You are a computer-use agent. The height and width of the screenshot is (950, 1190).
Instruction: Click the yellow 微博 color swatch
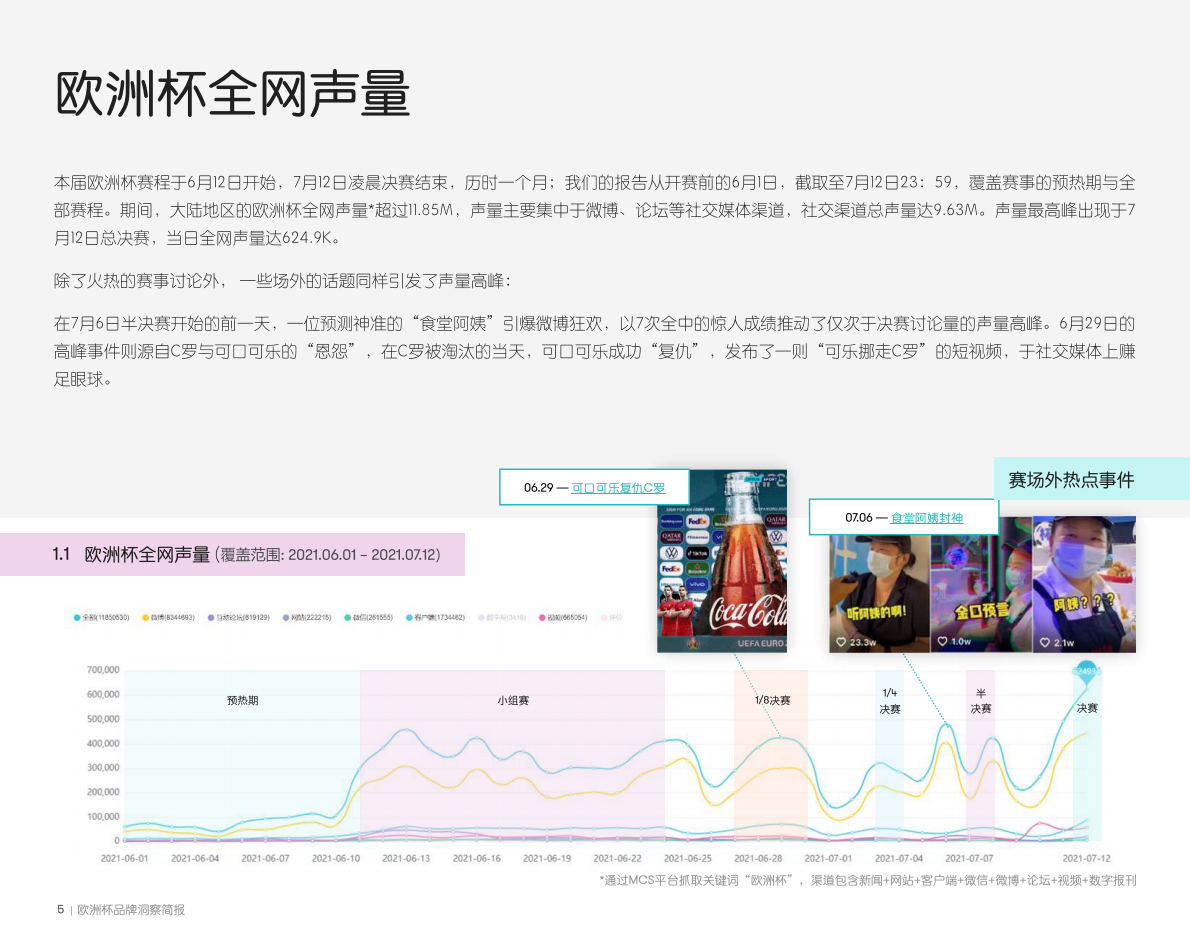click(146, 617)
